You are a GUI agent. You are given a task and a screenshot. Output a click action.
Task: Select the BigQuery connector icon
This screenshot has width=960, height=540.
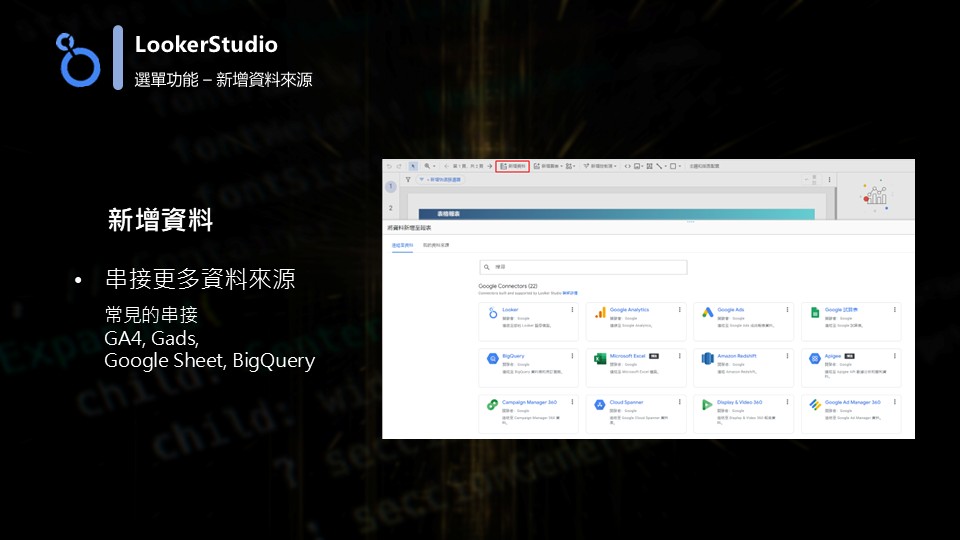click(492, 359)
